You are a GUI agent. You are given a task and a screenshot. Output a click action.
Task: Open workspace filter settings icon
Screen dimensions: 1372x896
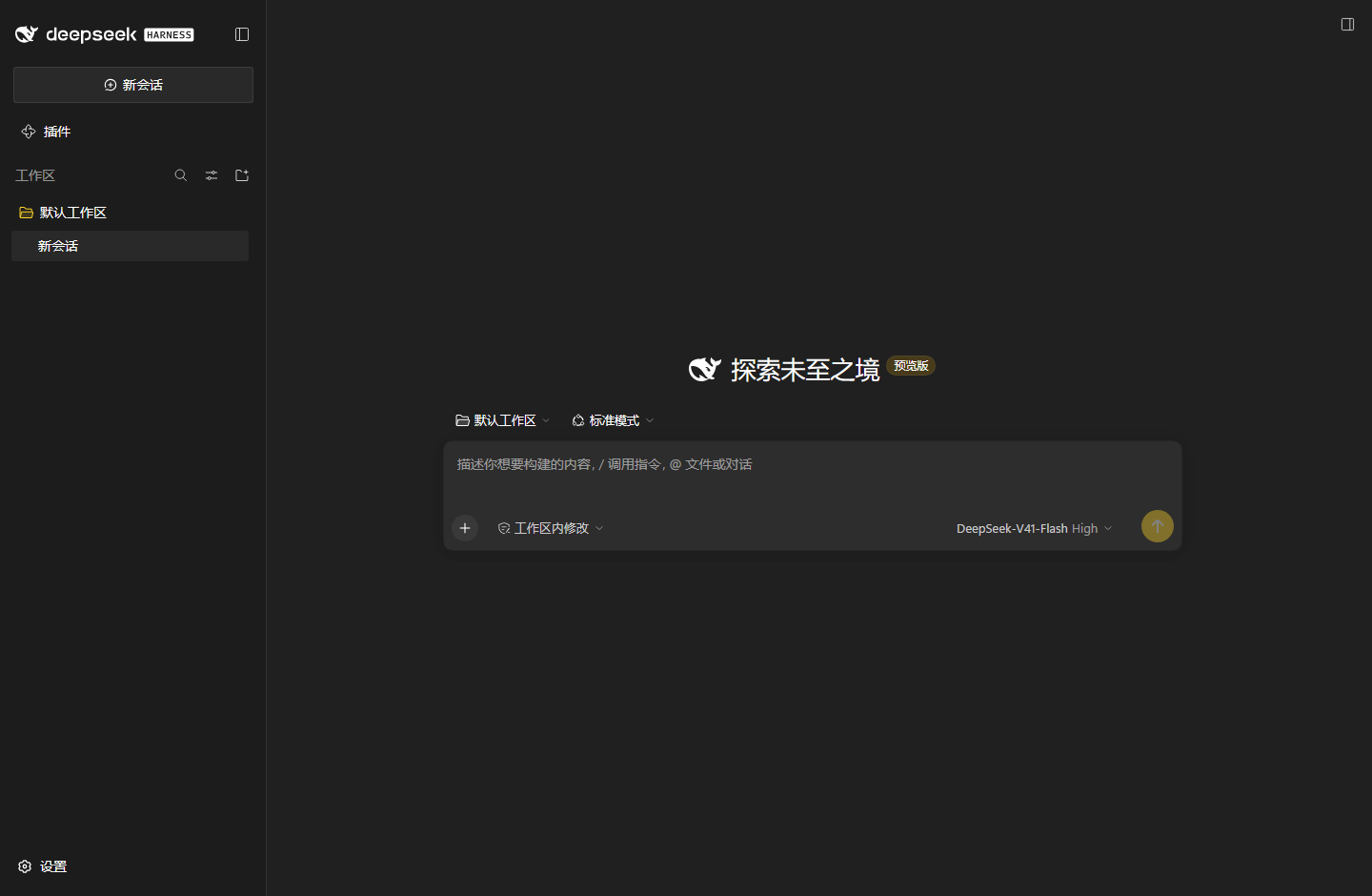212,175
